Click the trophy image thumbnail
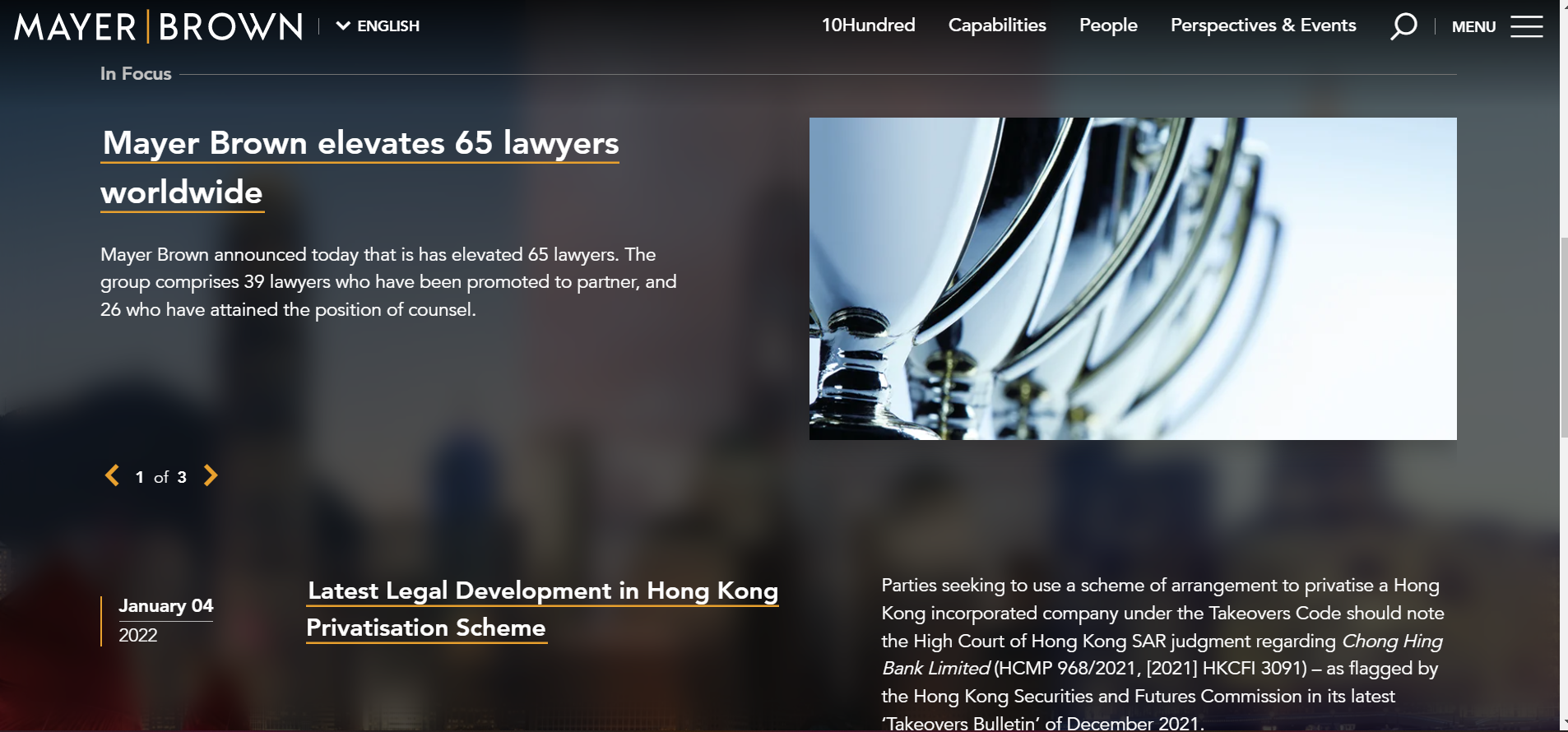Screen dimensions: 1568x732 point(1133,279)
